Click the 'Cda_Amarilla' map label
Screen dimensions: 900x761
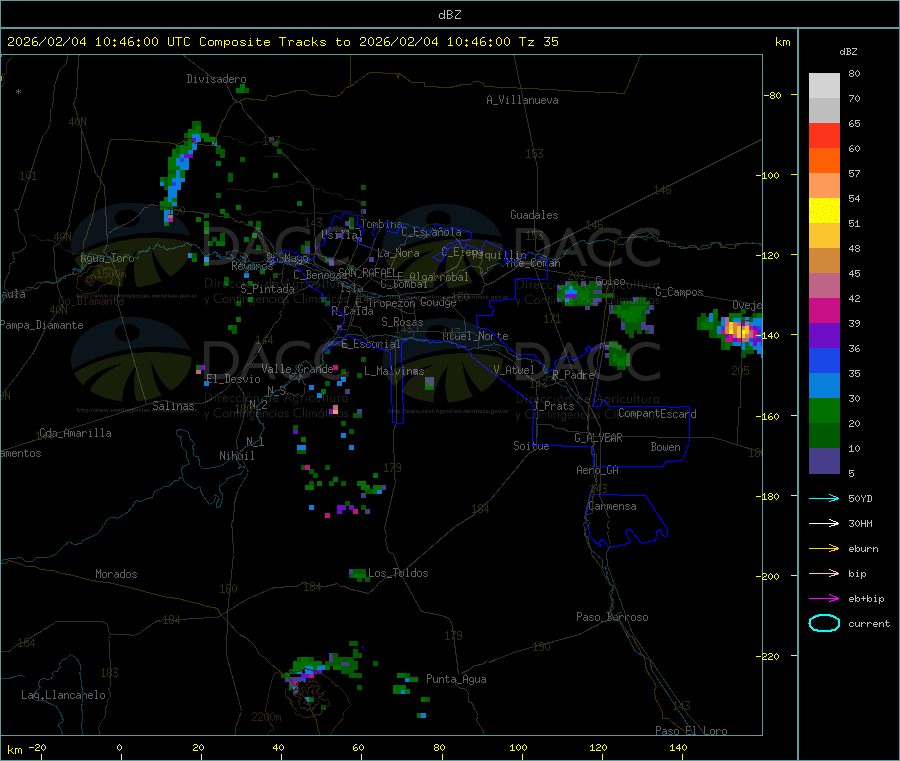(x=76, y=433)
